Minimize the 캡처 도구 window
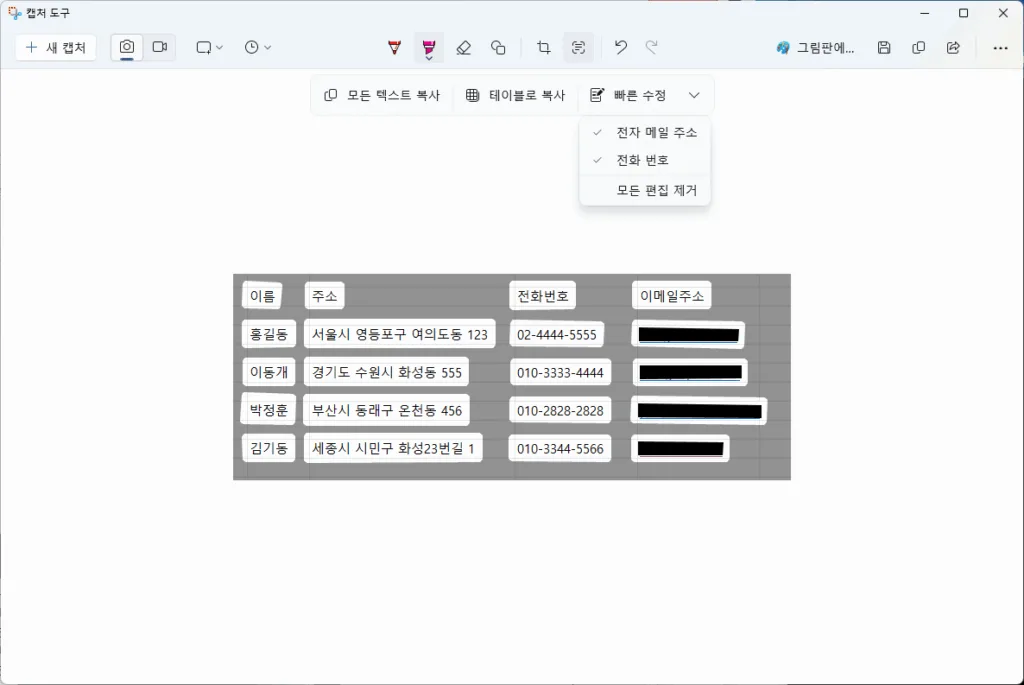 point(925,13)
